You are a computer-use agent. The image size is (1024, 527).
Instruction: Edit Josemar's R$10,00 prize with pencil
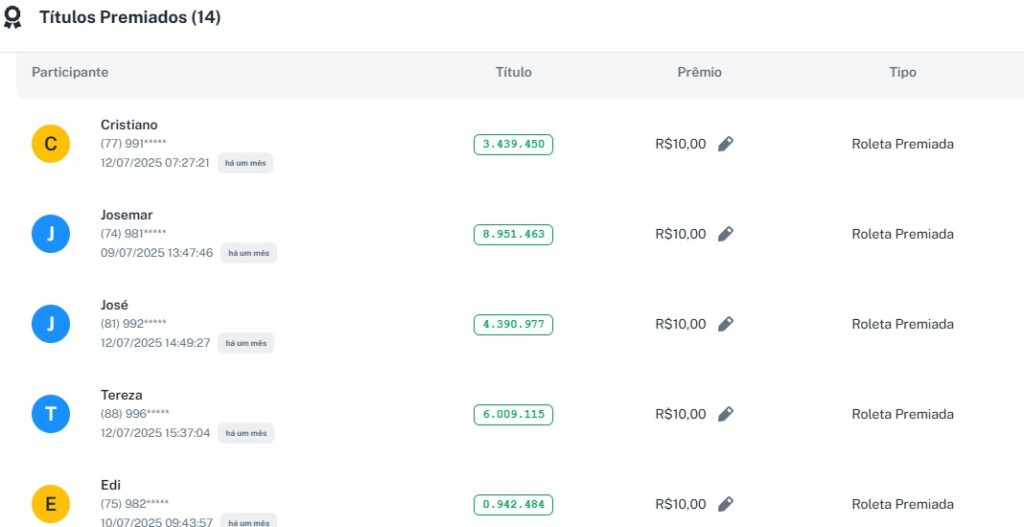point(726,234)
